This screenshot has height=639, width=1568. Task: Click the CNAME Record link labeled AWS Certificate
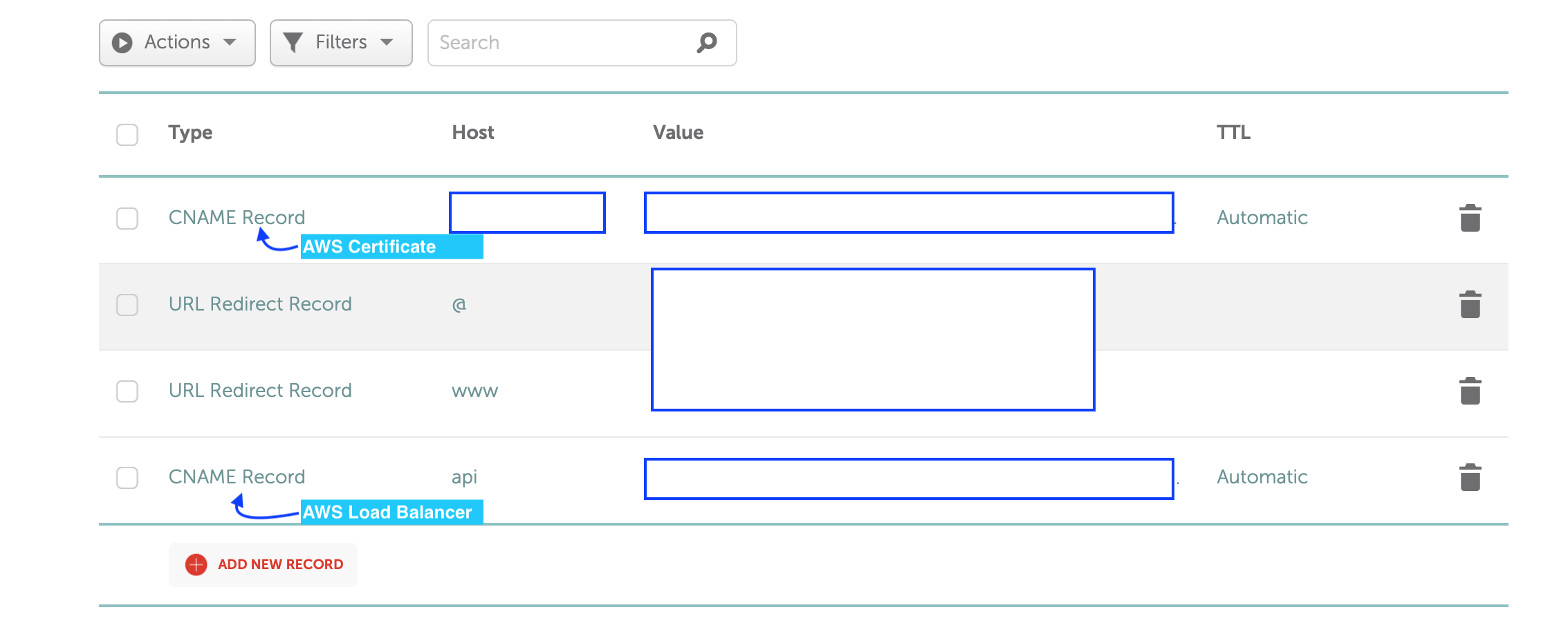pos(237,217)
